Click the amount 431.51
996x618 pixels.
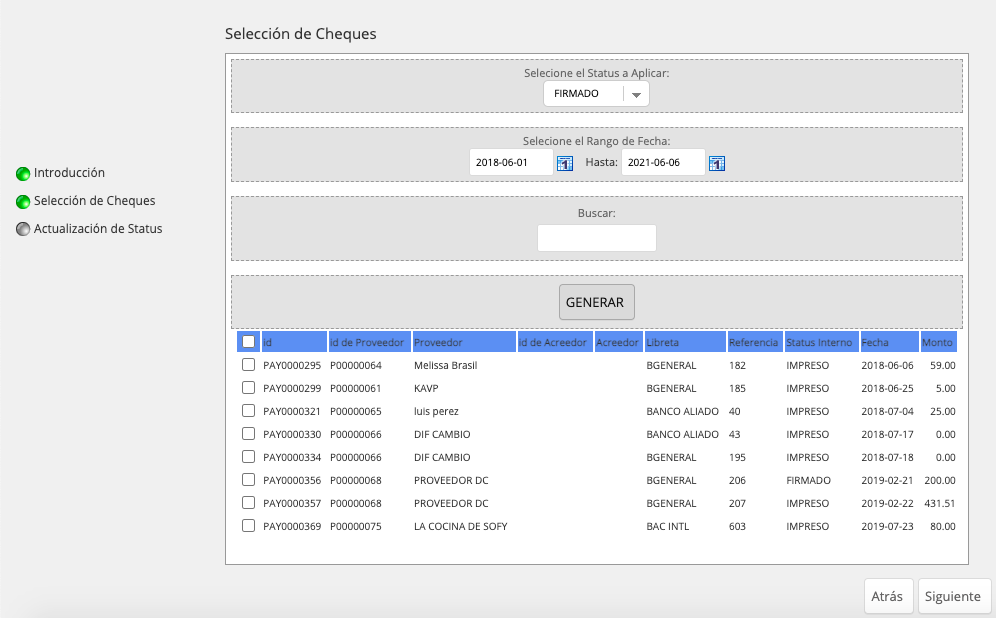pos(940,503)
